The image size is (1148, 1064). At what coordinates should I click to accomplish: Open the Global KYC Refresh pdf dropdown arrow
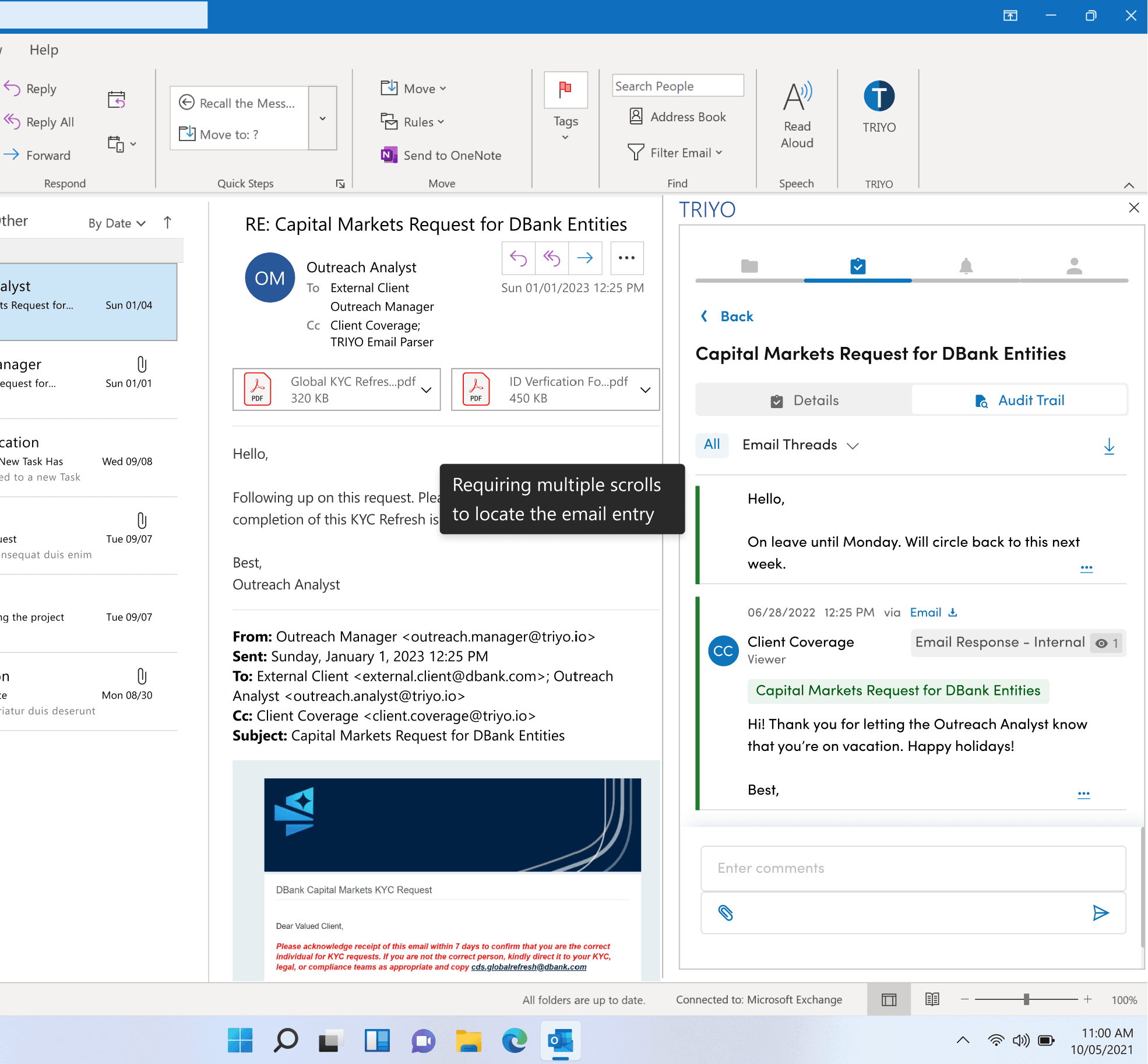coord(427,389)
